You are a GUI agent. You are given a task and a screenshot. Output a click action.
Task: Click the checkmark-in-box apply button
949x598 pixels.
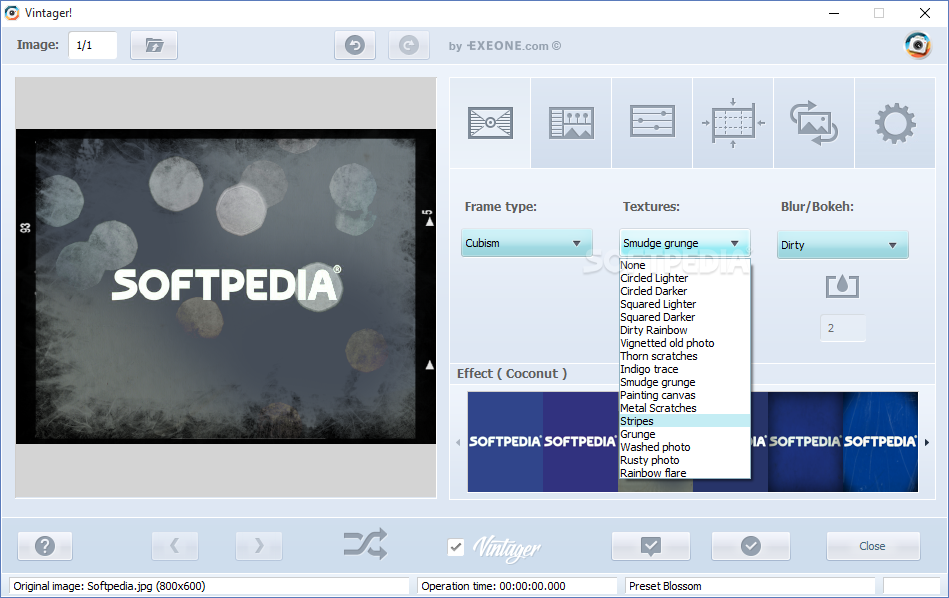pos(651,546)
